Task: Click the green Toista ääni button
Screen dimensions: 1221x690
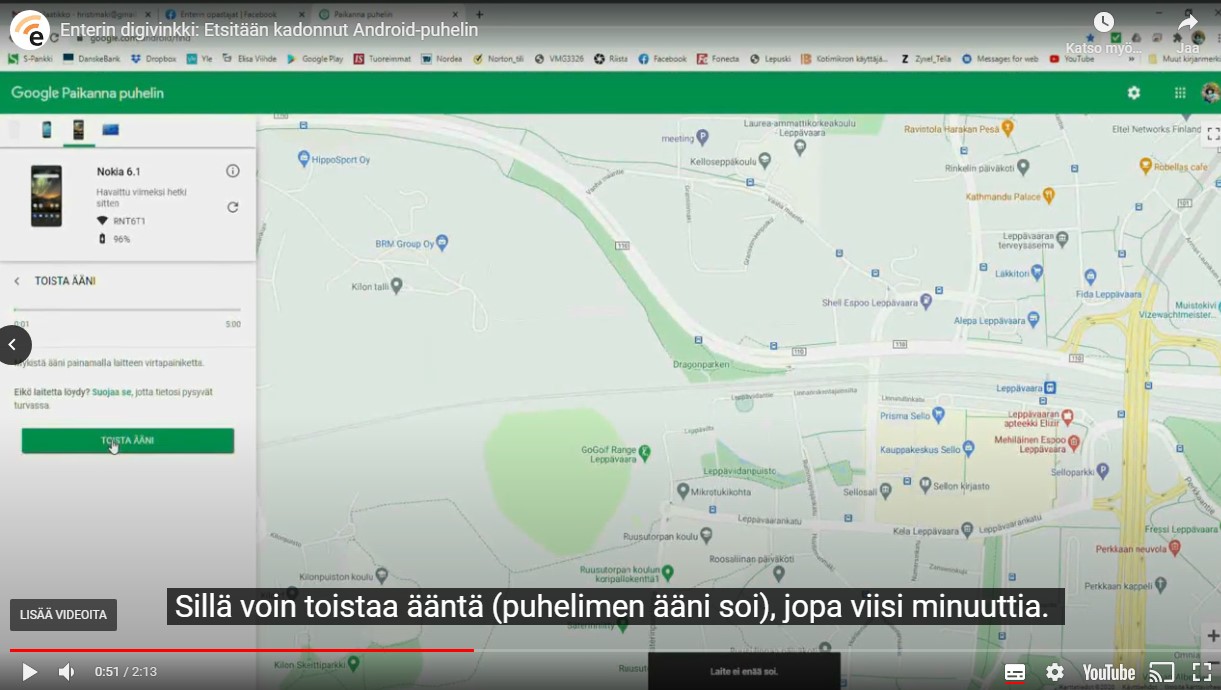Action: pyautogui.click(x=128, y=440)
